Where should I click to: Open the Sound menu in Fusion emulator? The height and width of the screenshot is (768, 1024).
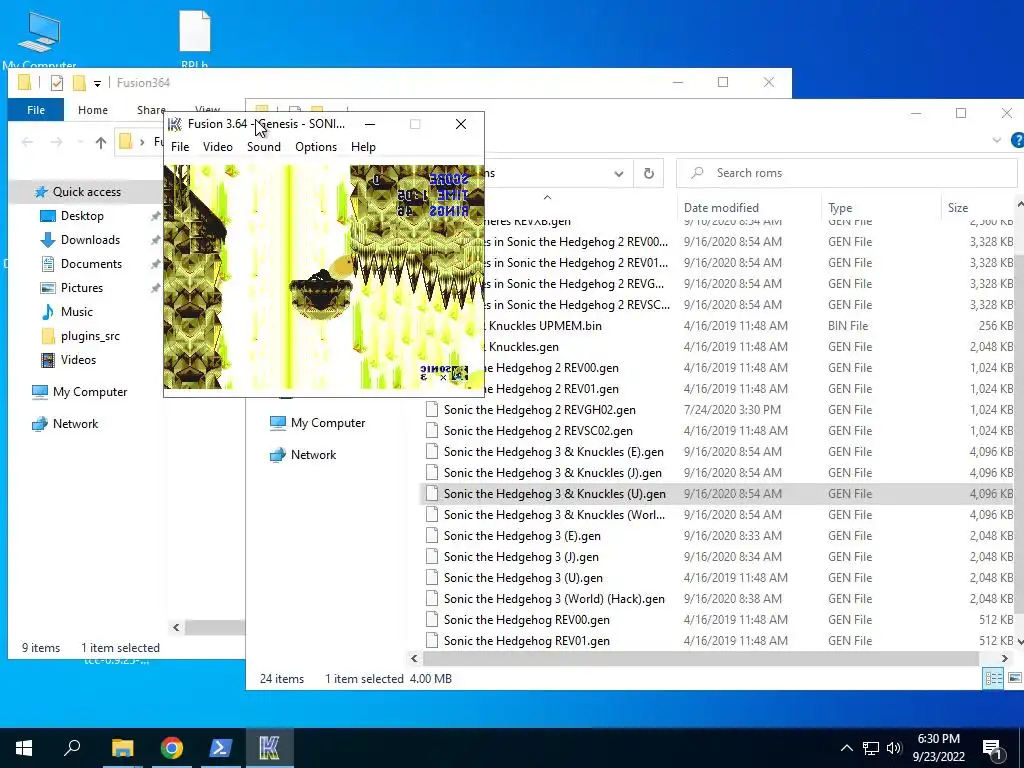point(264,147)
